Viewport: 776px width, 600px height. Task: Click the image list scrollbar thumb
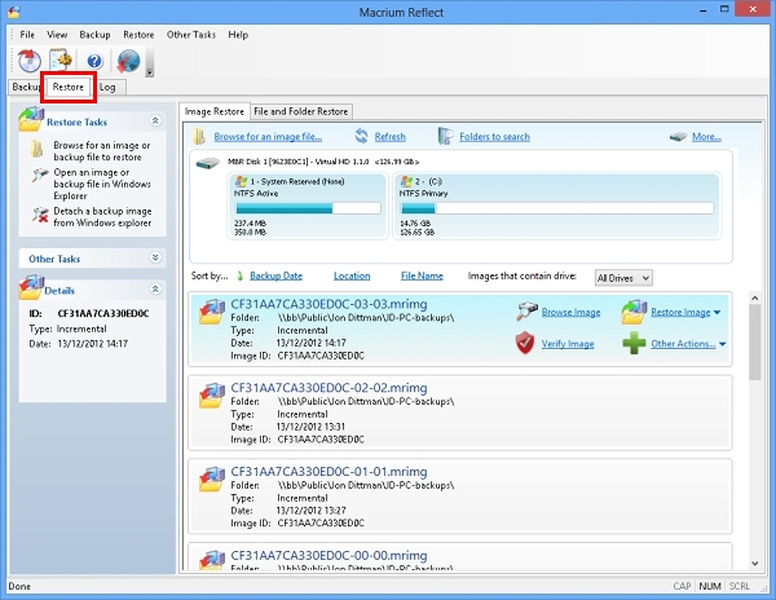pyautogui.click(x=755, y=343)
